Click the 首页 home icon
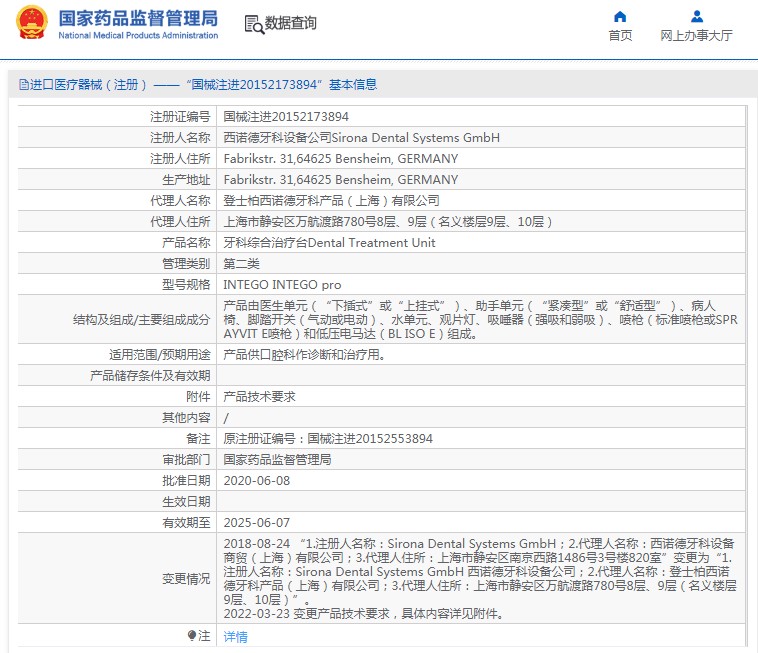 pos(620,17)
